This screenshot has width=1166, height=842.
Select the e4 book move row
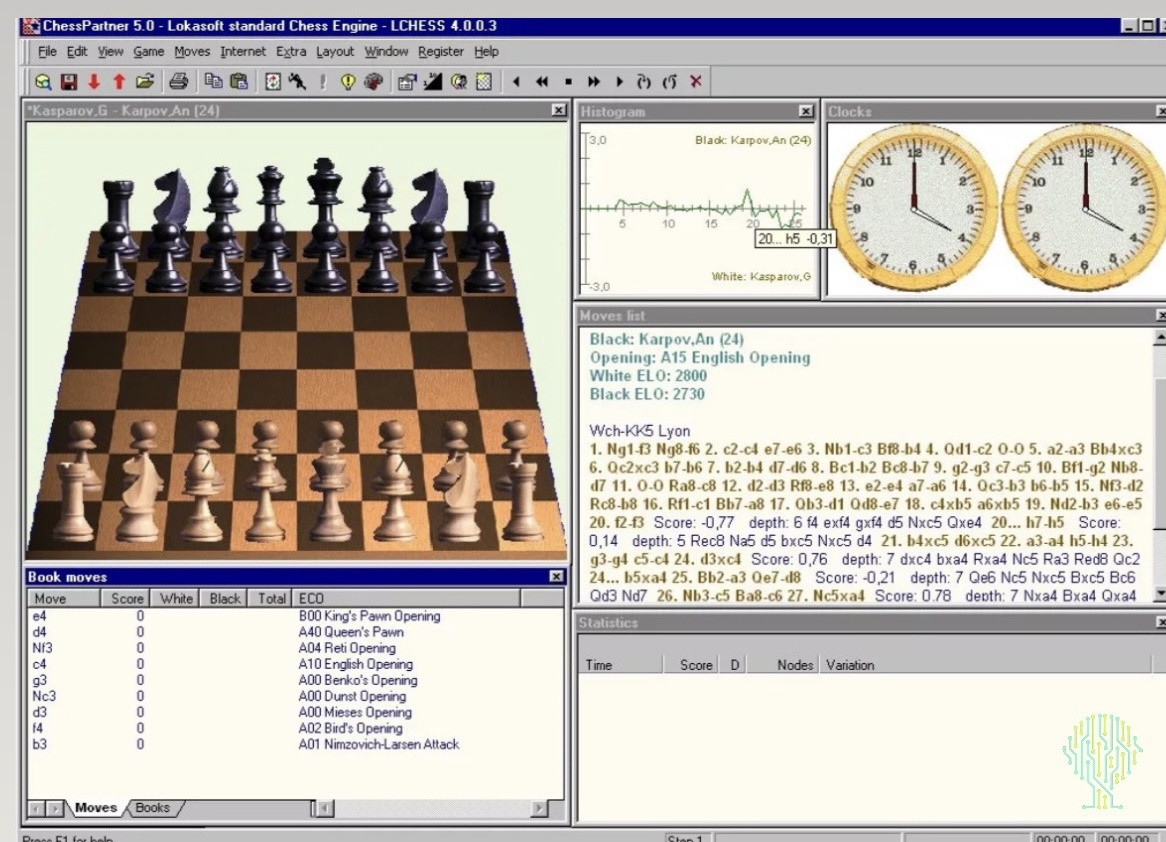pyautogui.click(x=295, y=616)
